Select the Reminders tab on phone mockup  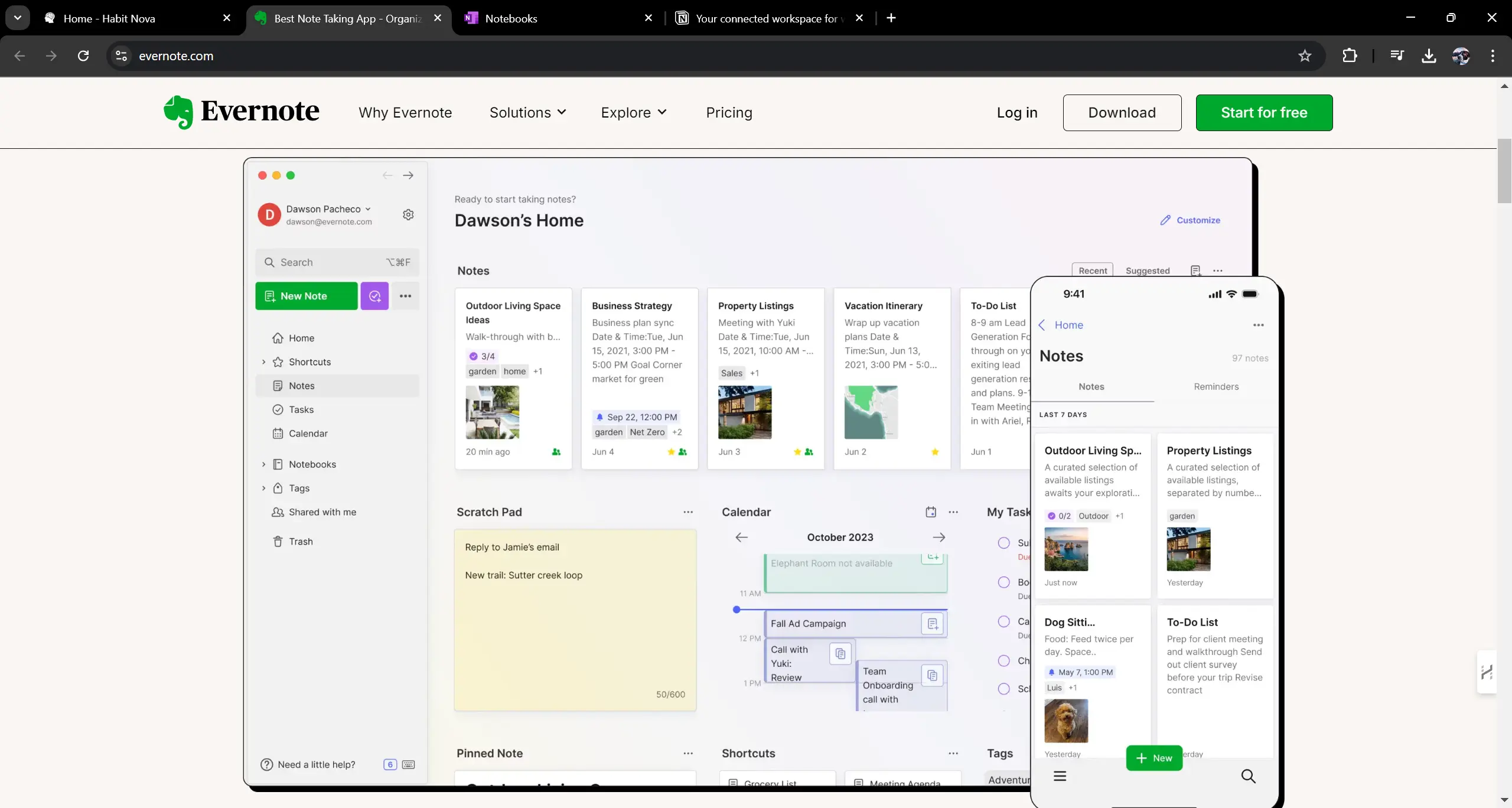(x=1216, y=387)
